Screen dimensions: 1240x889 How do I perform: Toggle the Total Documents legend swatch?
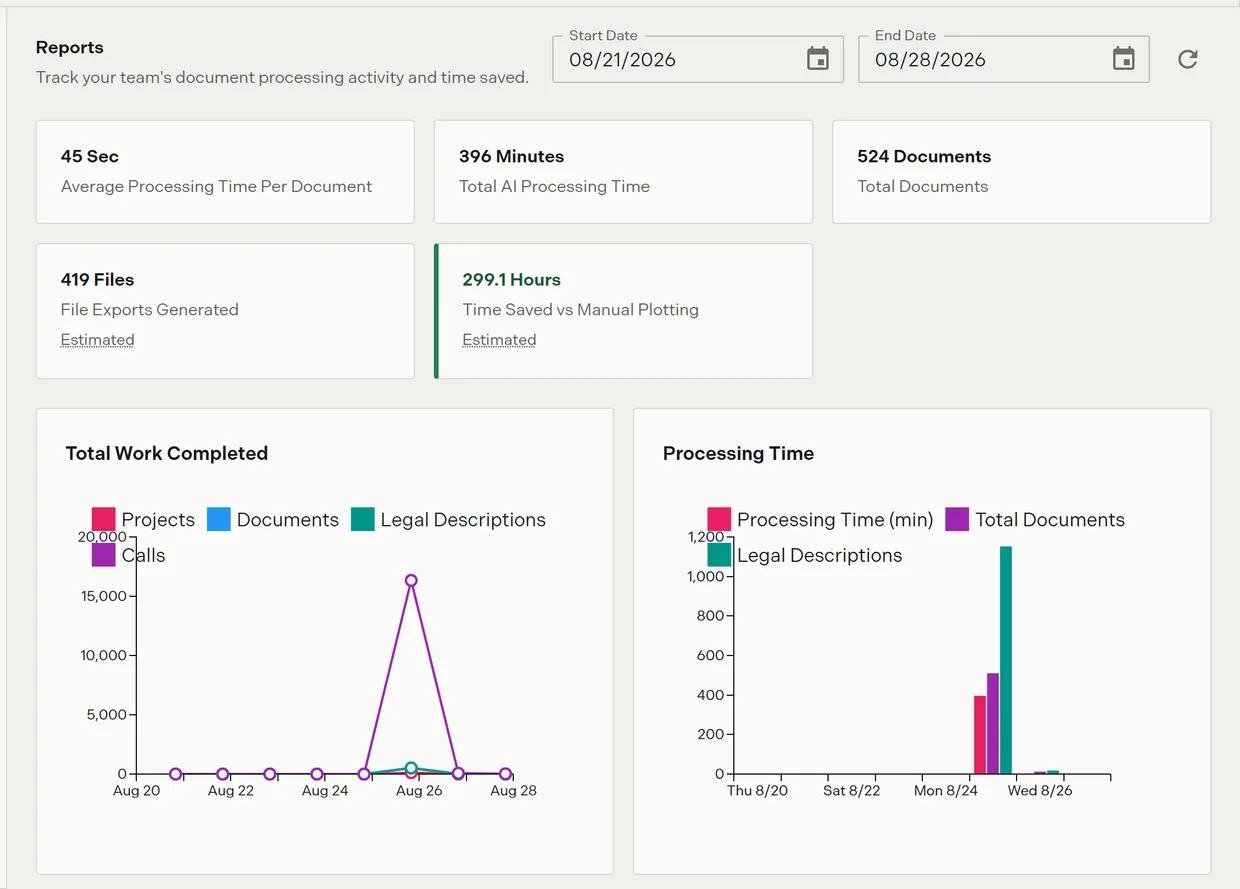point(957,519)
